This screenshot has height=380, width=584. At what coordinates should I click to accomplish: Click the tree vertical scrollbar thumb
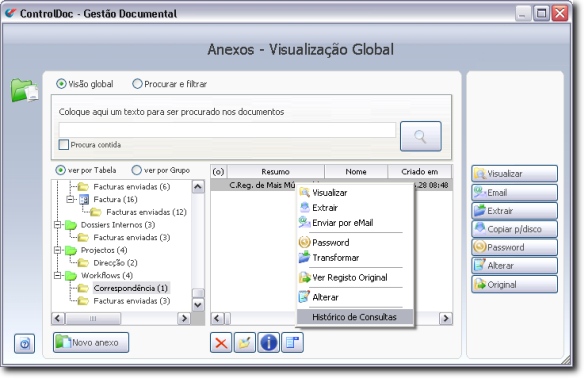click(x=198, y=293)
